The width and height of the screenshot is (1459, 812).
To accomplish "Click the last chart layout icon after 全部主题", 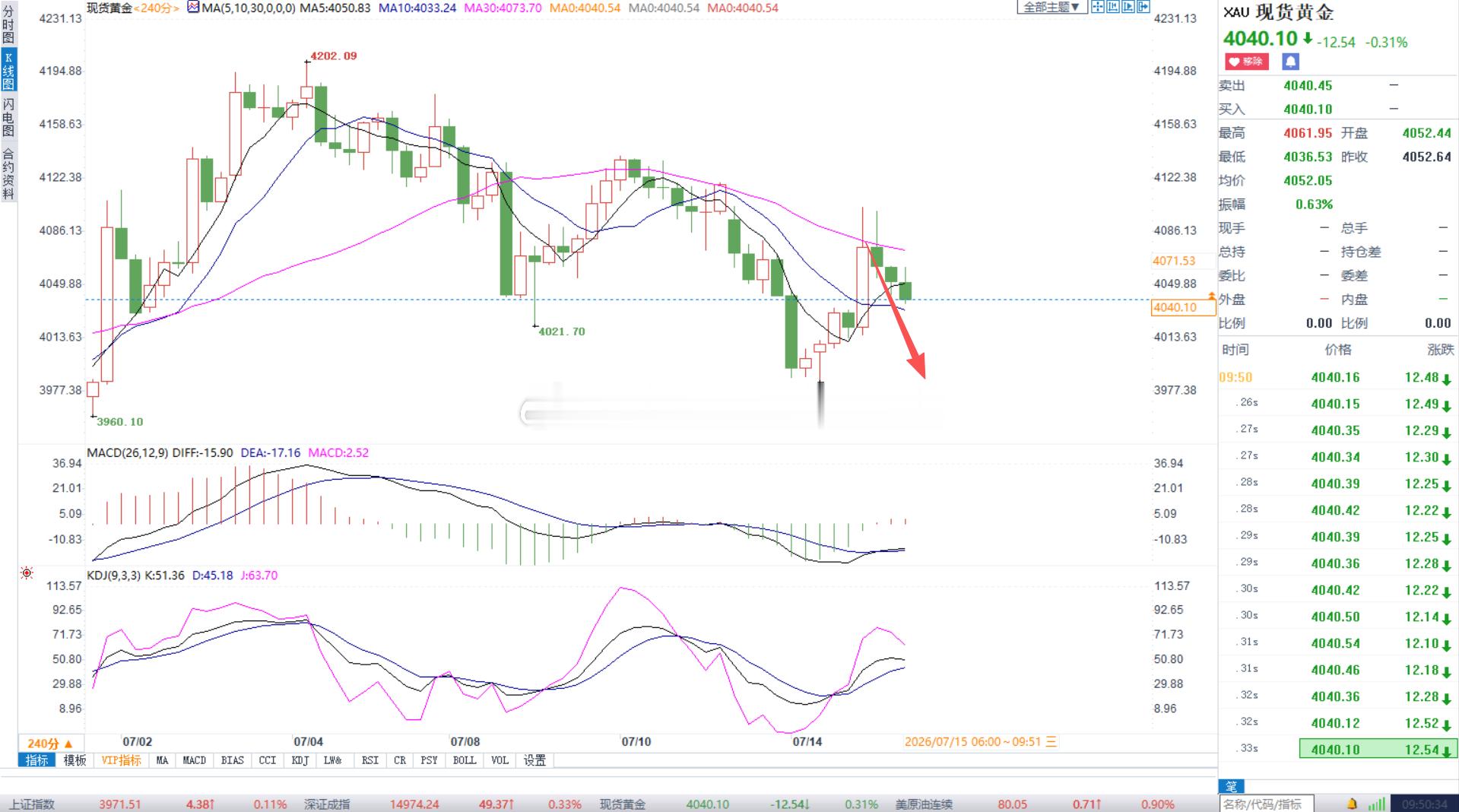I will point(1143,7).
